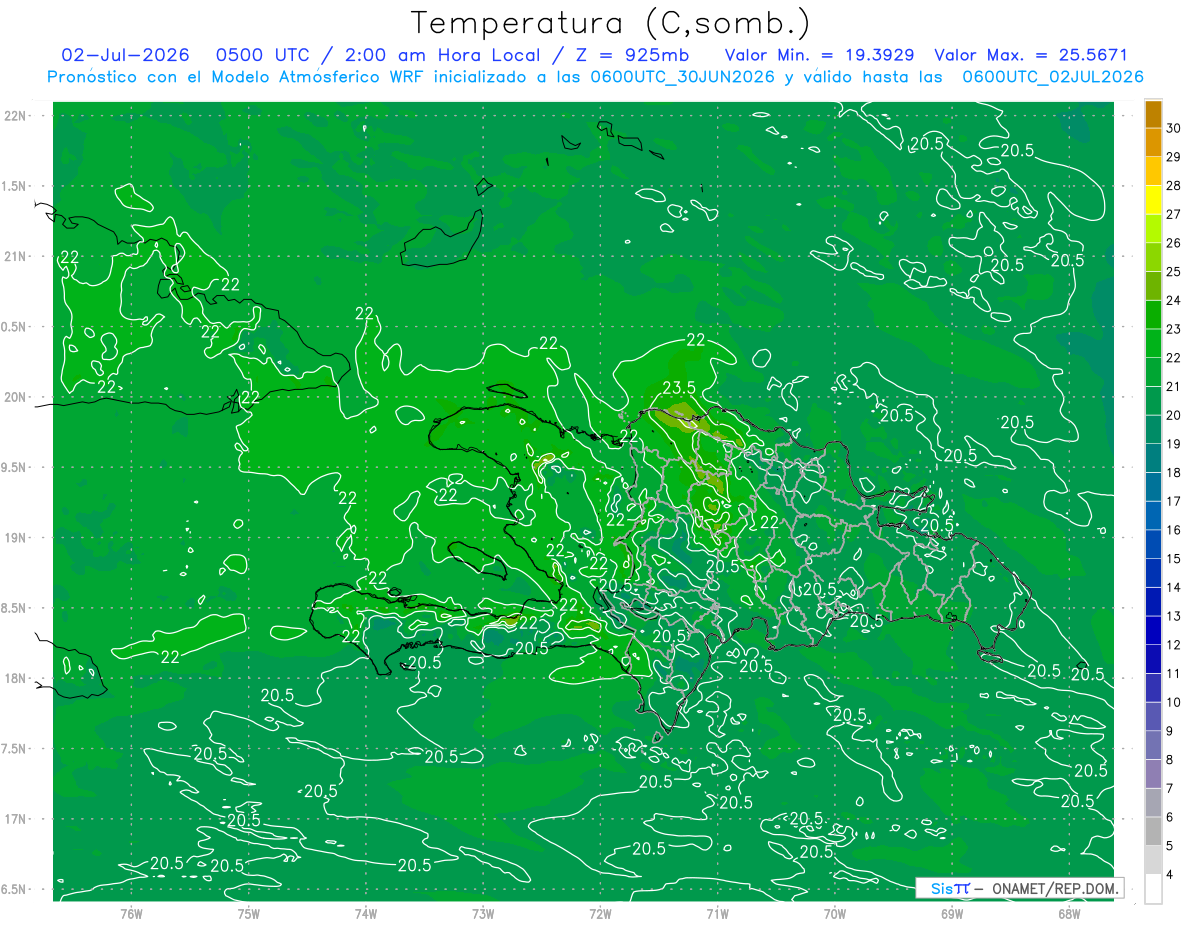Click the color scale label "29"

[x=1174, y=157]
